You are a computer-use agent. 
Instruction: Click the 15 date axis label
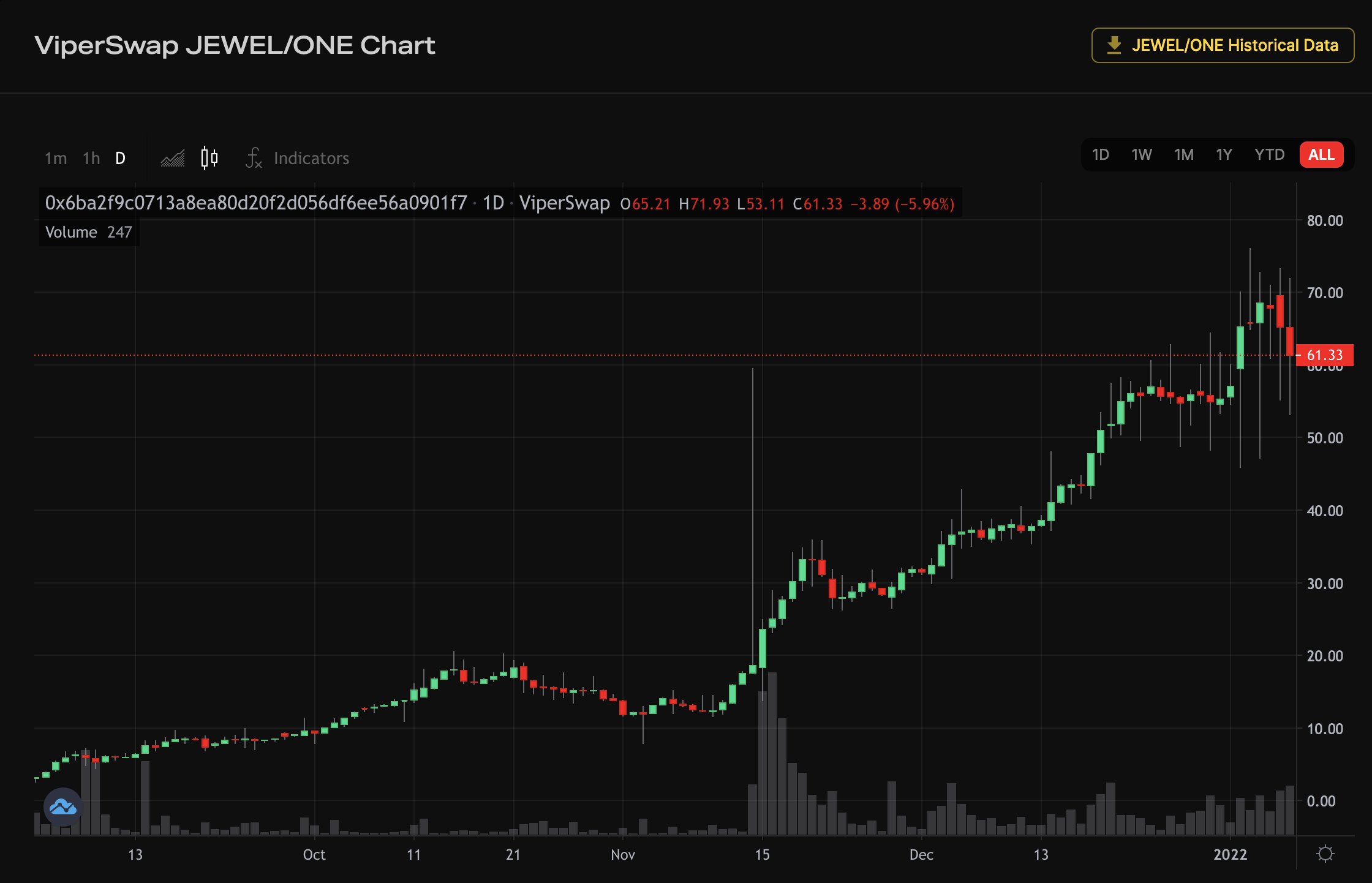(x=762, y=854)
